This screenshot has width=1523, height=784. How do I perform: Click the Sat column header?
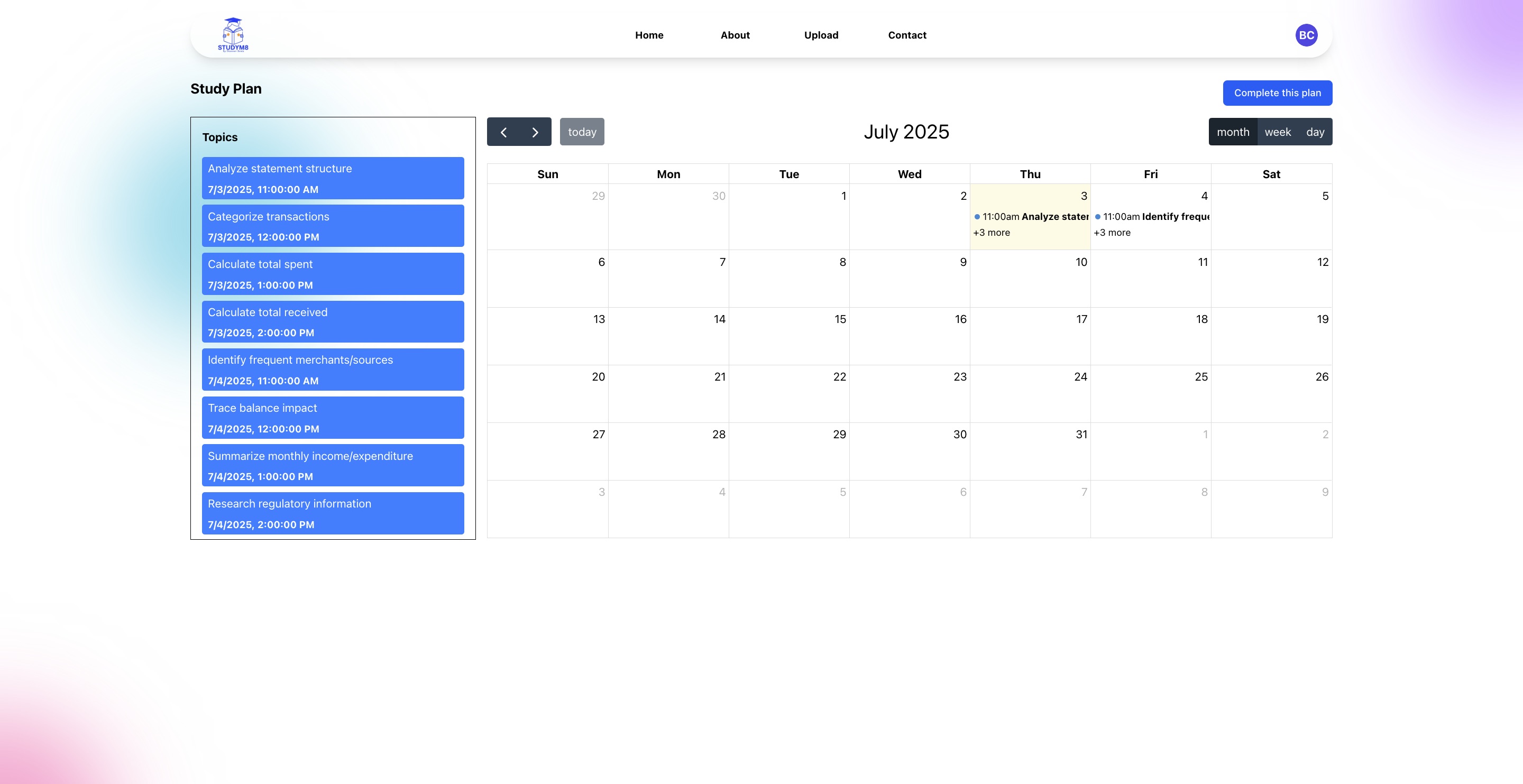1271,174
